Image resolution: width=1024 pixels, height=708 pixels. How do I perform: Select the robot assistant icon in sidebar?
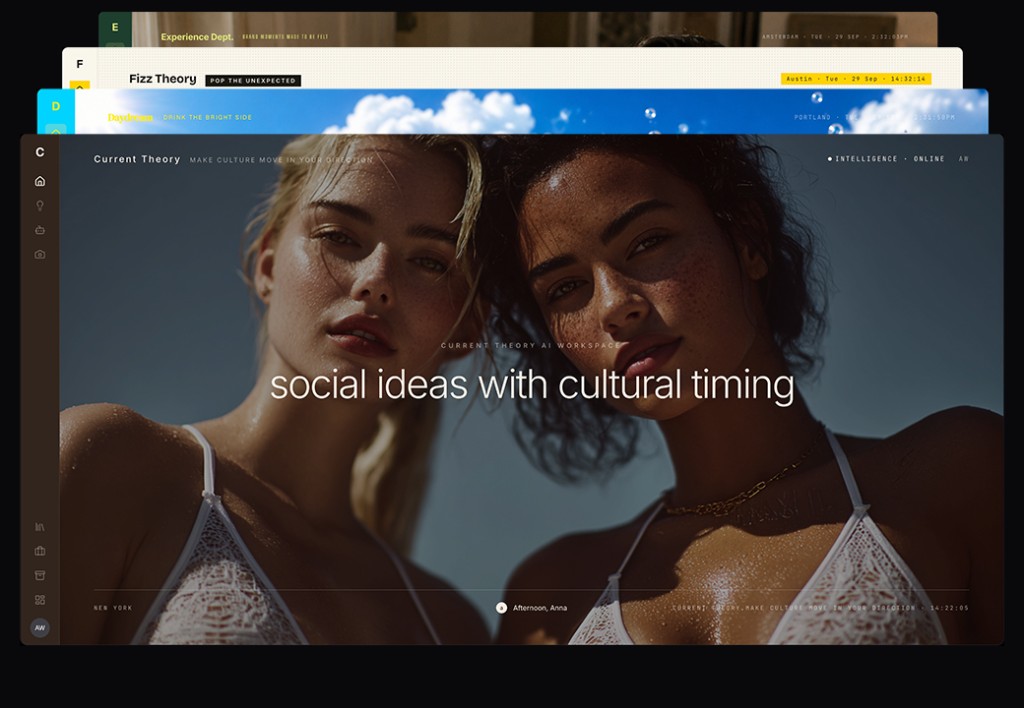pos(40,230)
